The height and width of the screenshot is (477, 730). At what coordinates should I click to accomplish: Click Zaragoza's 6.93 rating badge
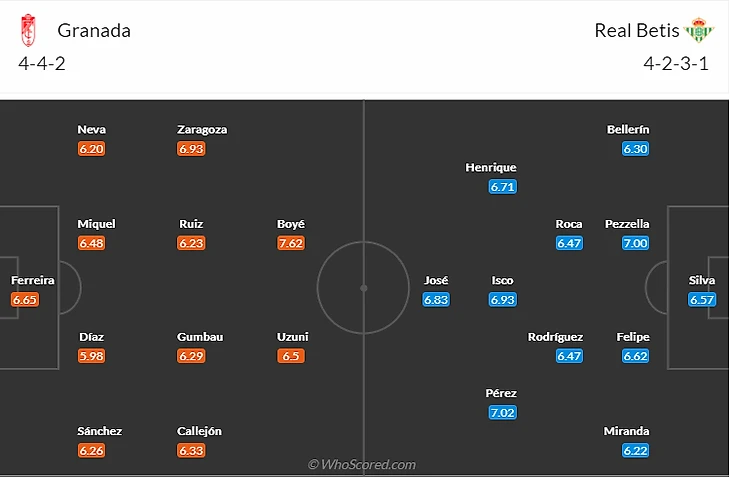[191, 148]
